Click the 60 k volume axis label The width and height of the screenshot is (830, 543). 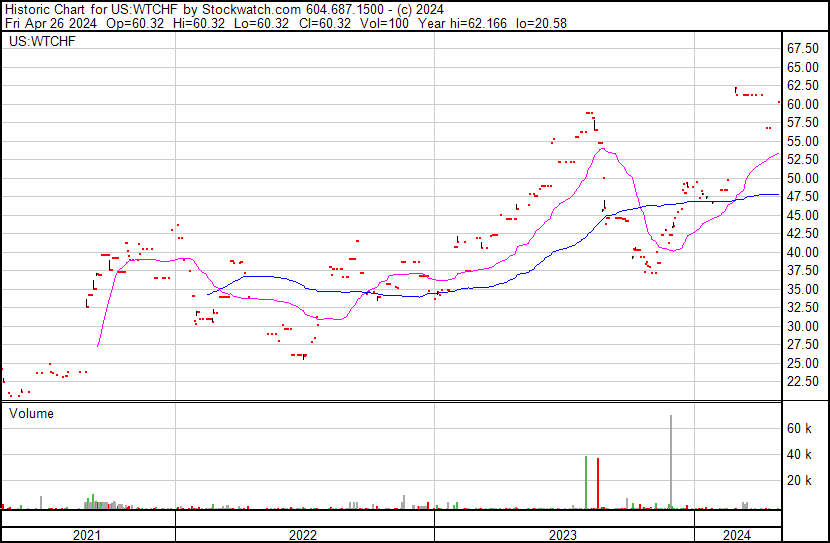click(x=799, y=428)
